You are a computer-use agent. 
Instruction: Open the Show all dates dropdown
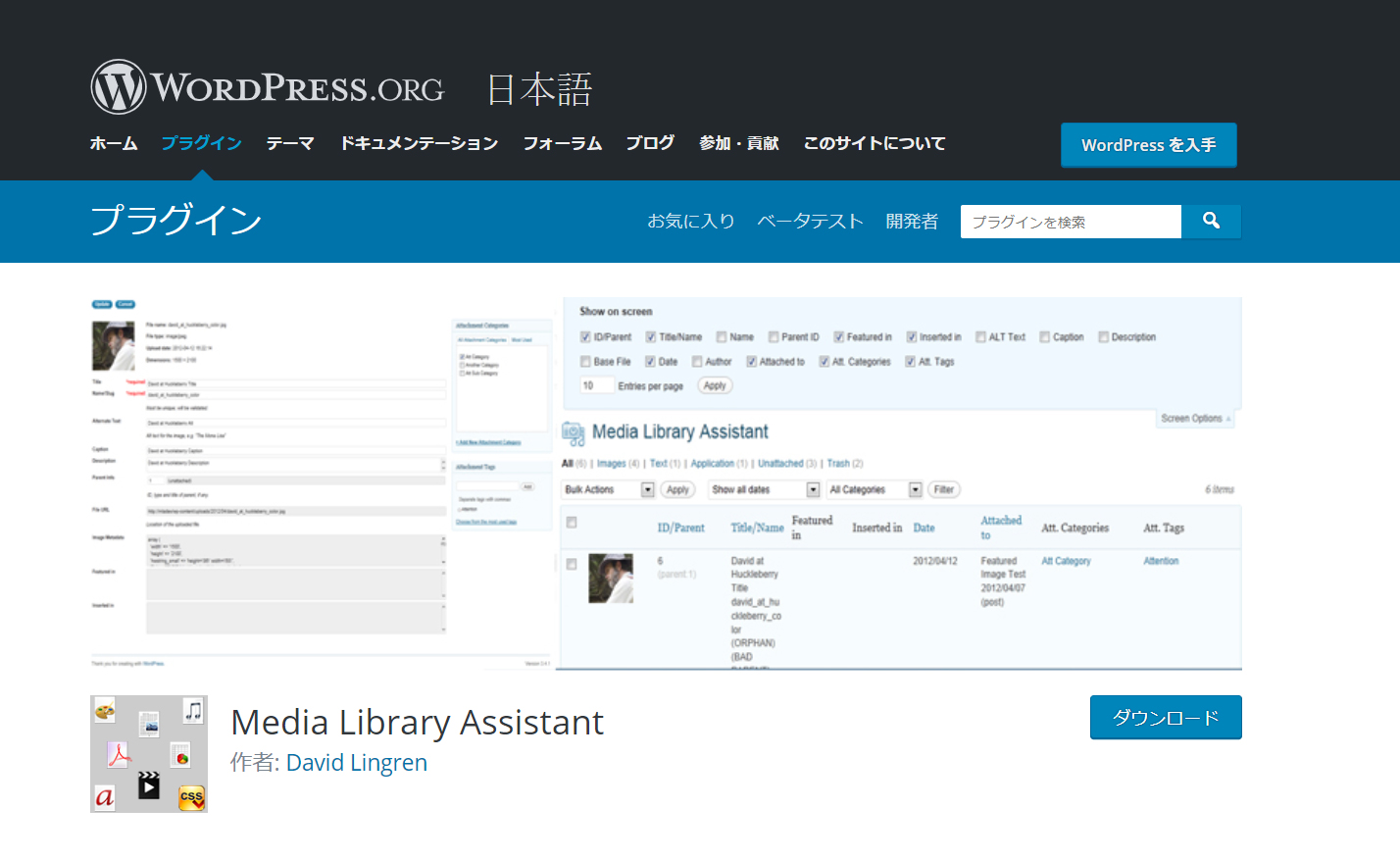click(x=764, y=488)
